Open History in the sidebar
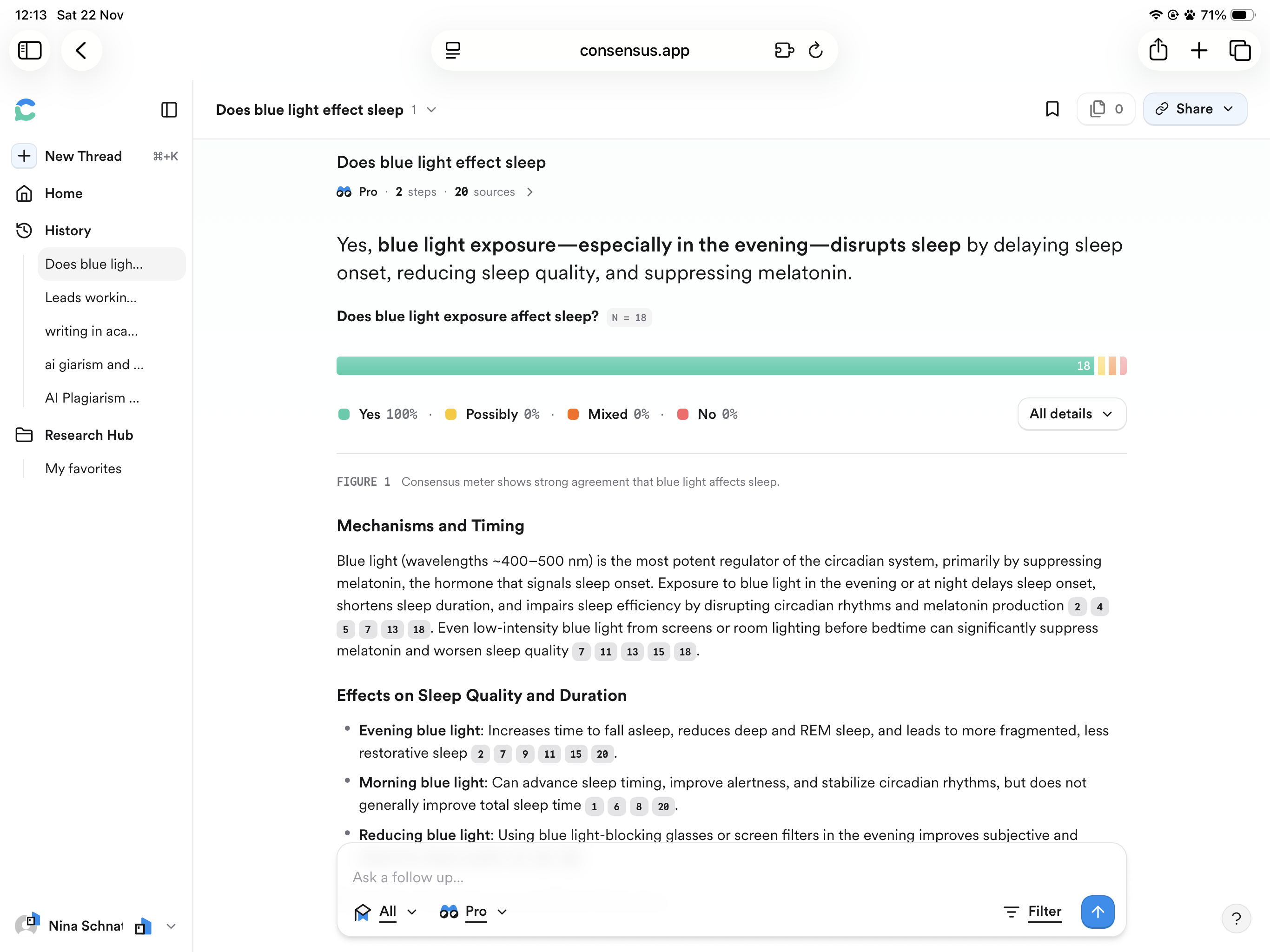This screenshot has height=952, width=1270. [68, 230]
